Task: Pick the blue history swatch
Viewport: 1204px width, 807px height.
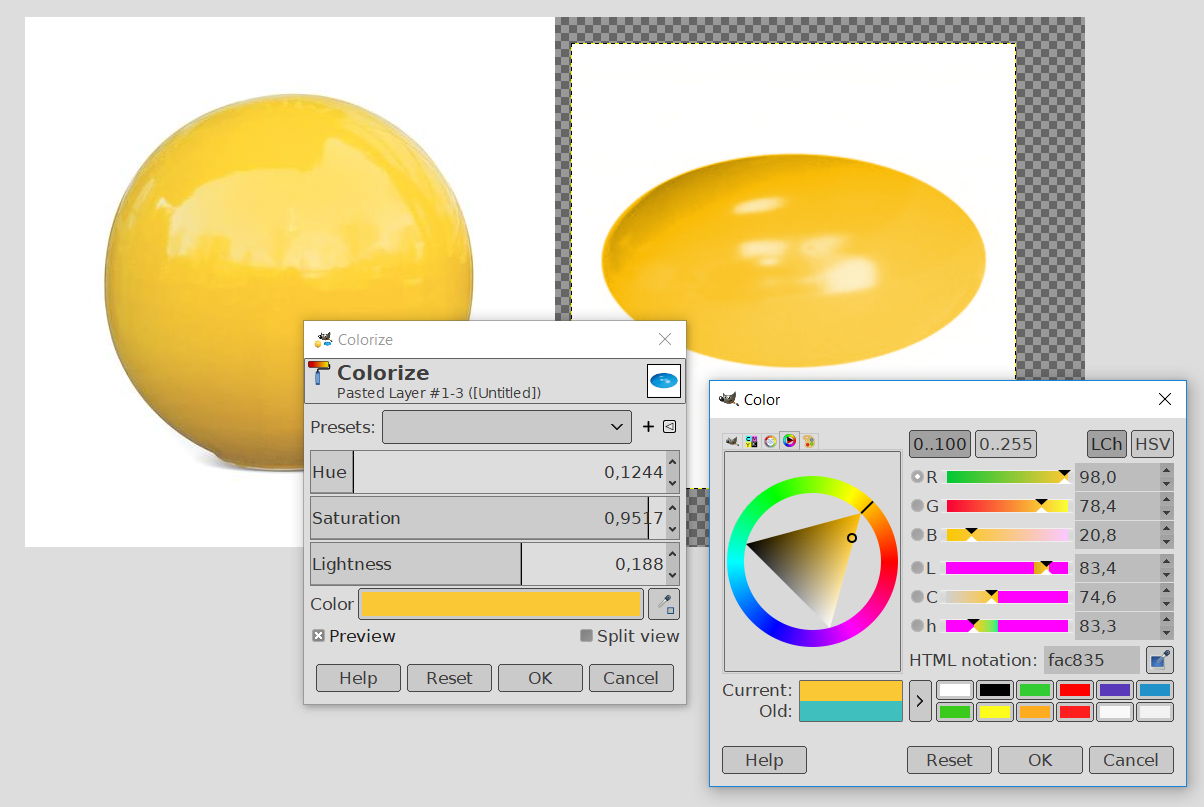Action: coord(1155,690)
